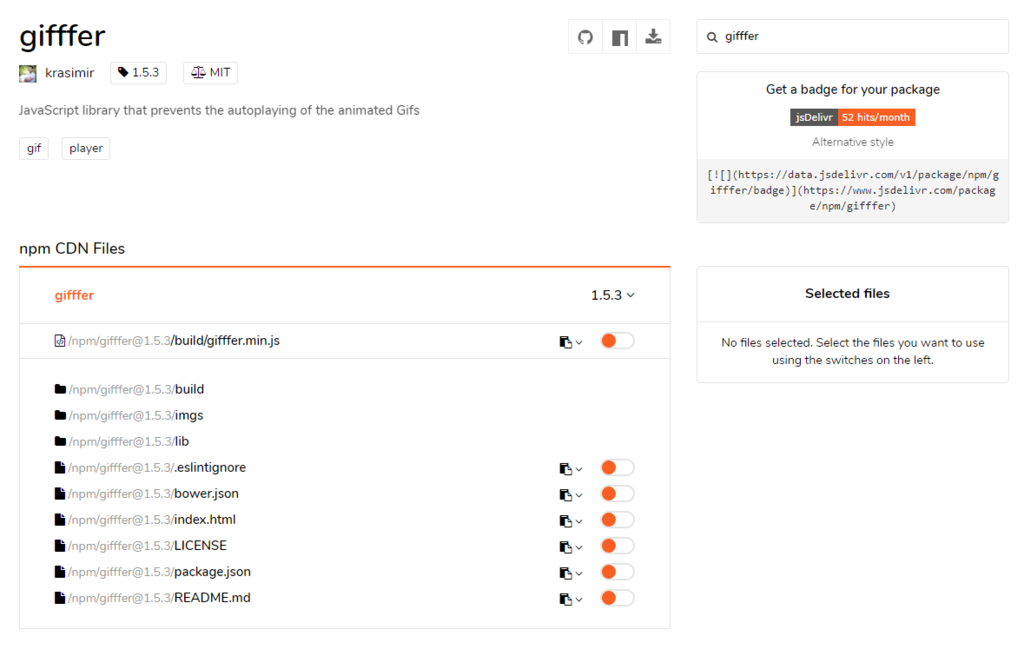Image resolution: width=1024 pixels, height=656 pixels.
Task: Click the package.json file icon
Action: click(x=59, y=572)
